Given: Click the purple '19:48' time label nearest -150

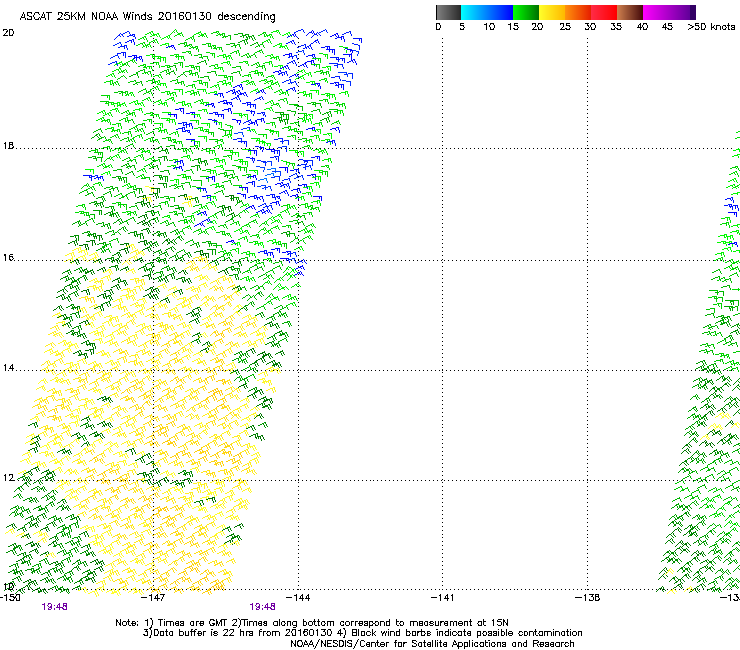Looking at the screenshot, I should [54, 607].
